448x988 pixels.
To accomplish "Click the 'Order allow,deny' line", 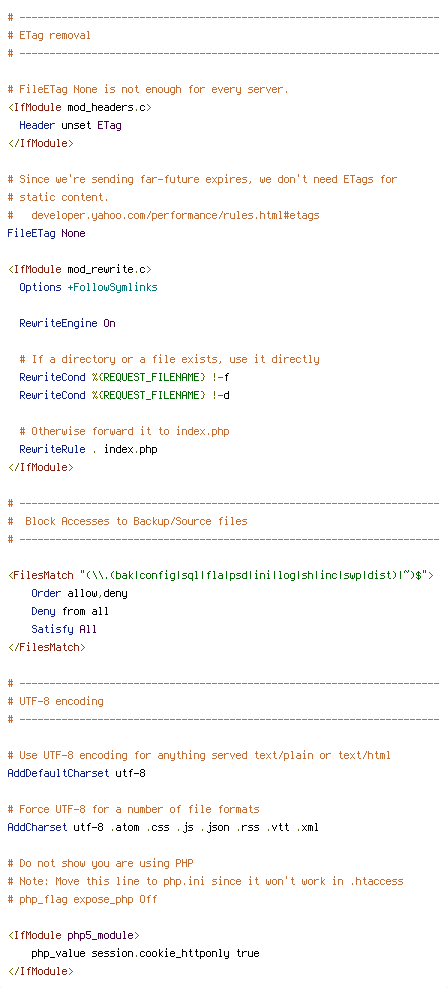I will [x=79, y=594].
